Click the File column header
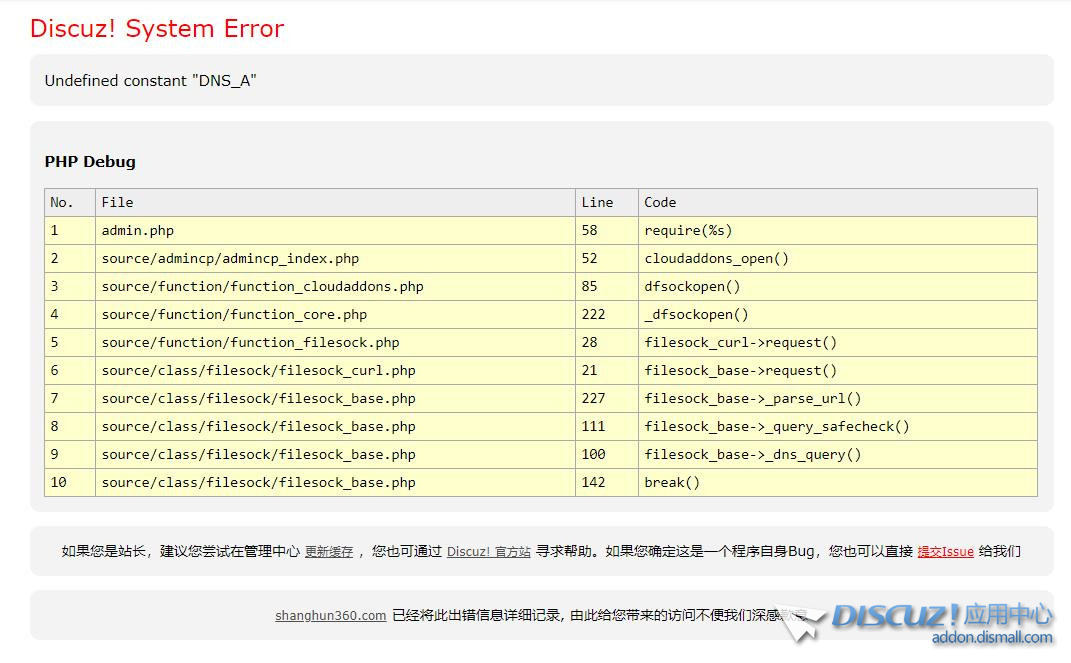1071x663 pixels. click(x=335, y=203)
